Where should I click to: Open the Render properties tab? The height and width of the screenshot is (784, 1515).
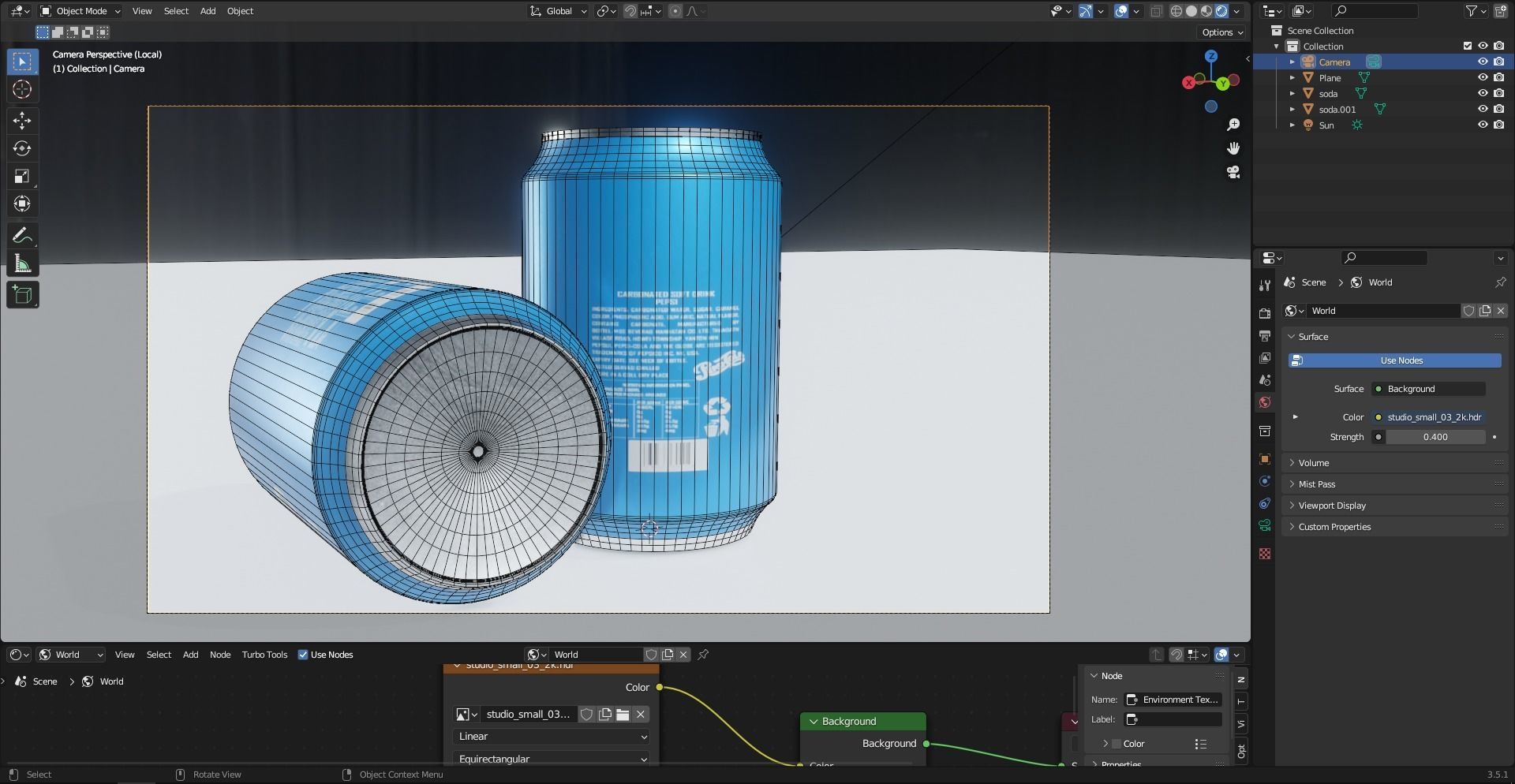click(1265, 312)
